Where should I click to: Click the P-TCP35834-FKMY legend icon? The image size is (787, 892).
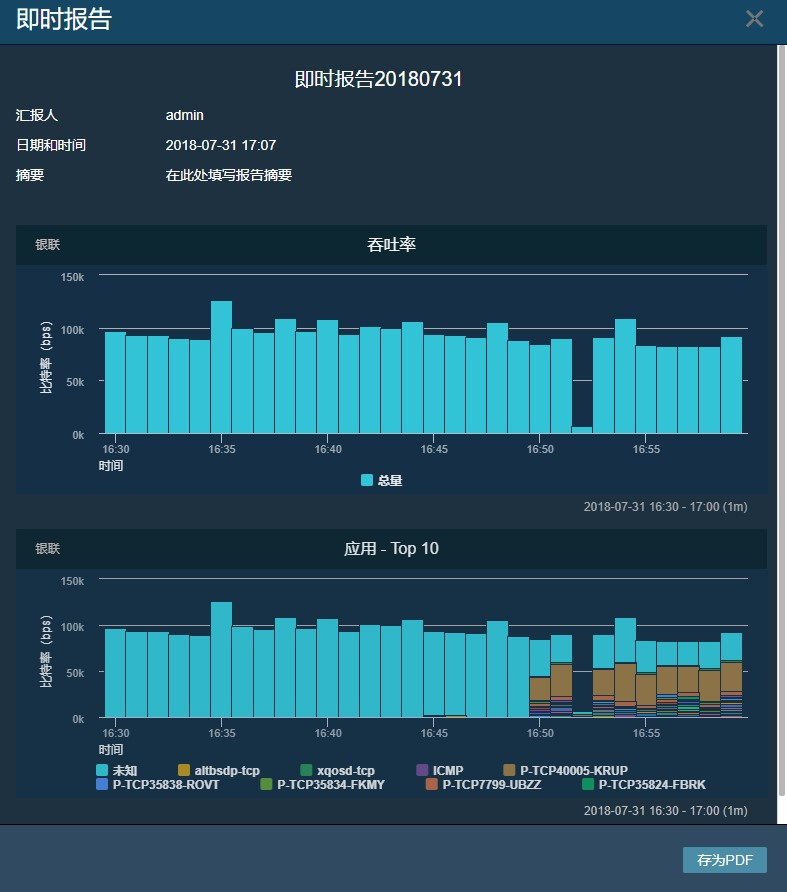(266, 785)
